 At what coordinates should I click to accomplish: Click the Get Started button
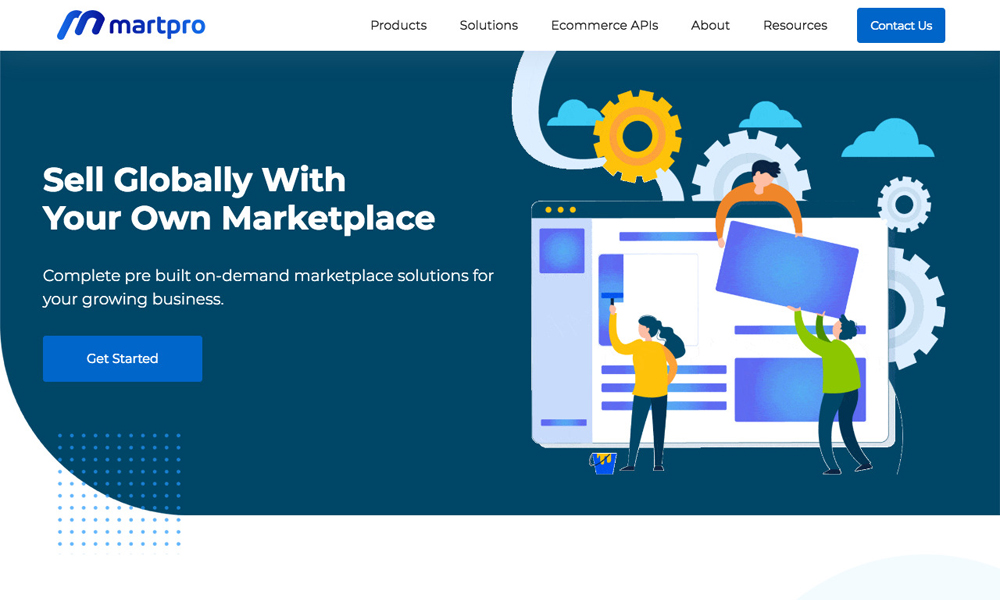click(x=122, y=358)
